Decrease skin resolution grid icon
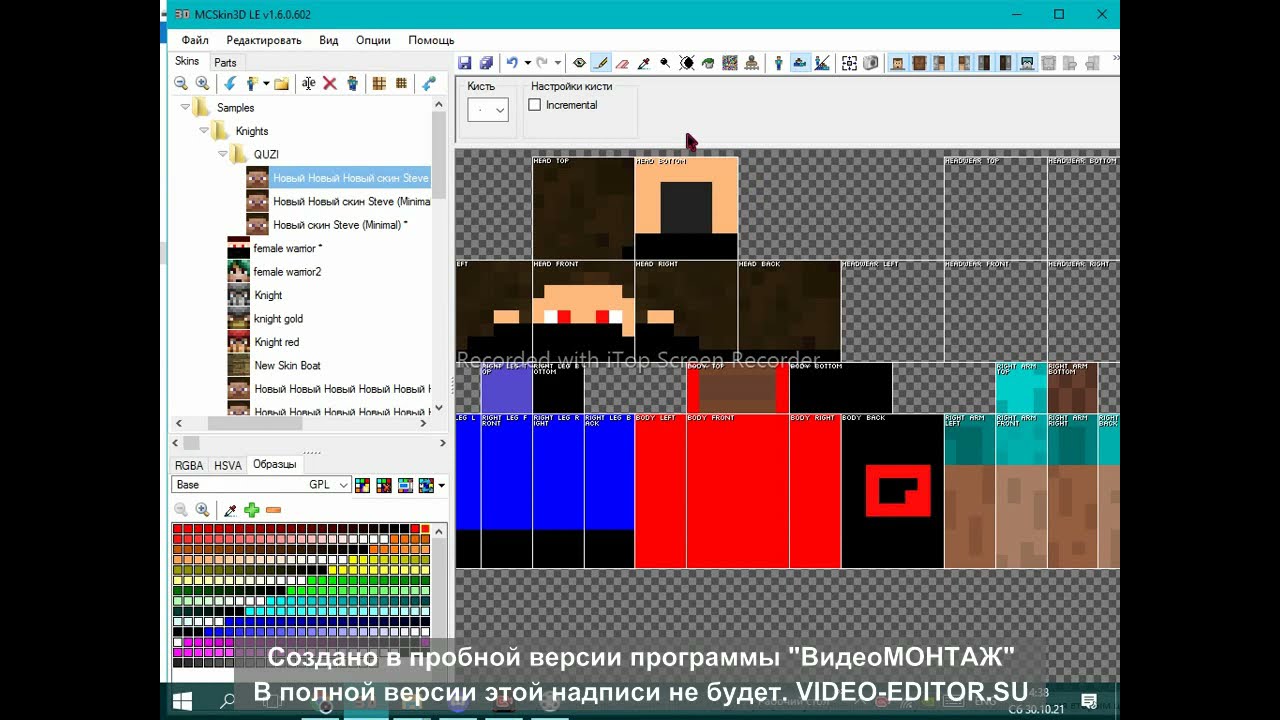1280x720 pixels. [379, 84]
